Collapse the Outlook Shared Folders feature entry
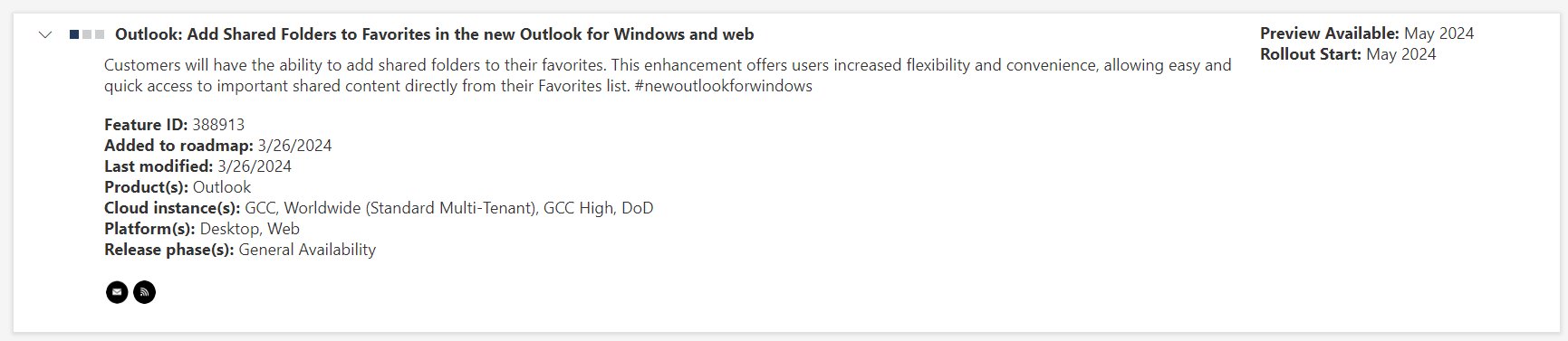The height and width of the screenshot is (341, 1568). [45, 35]
